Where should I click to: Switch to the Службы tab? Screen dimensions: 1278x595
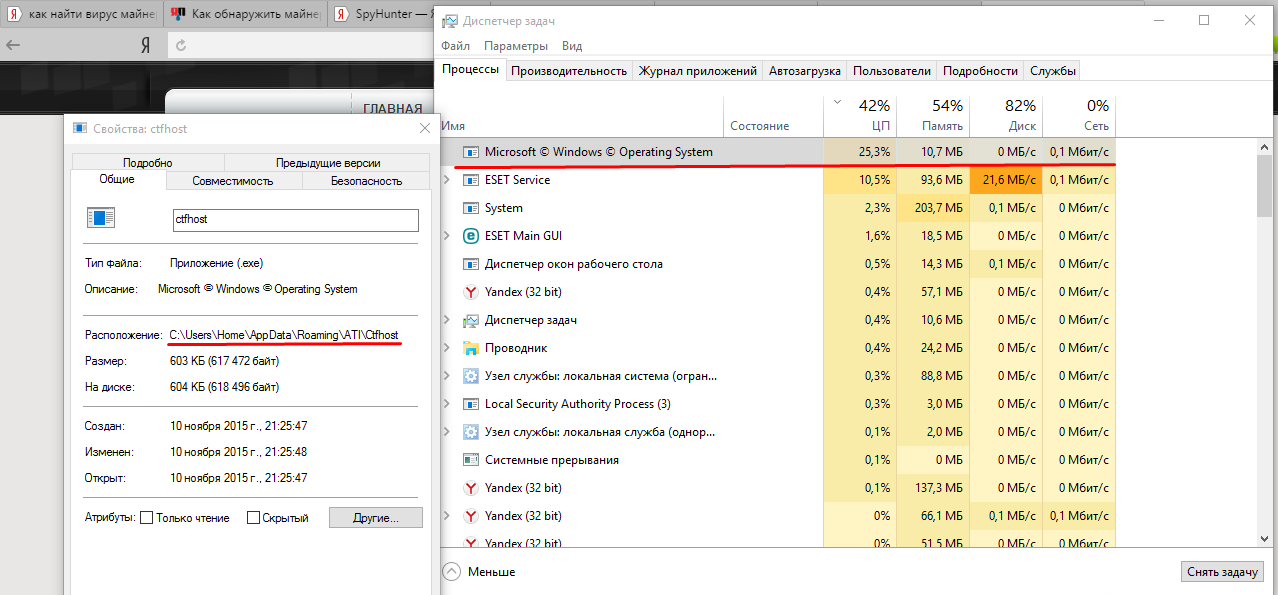[1053, 71]
